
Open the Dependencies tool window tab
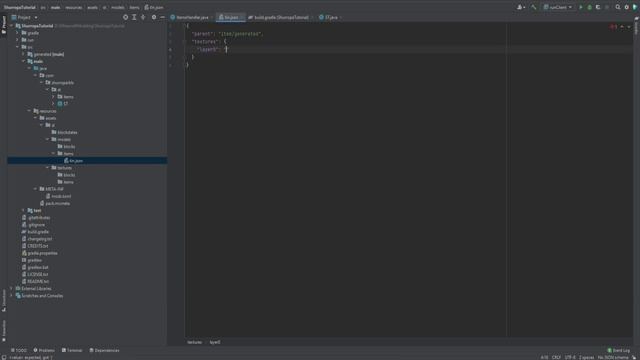tap(104, 350)
